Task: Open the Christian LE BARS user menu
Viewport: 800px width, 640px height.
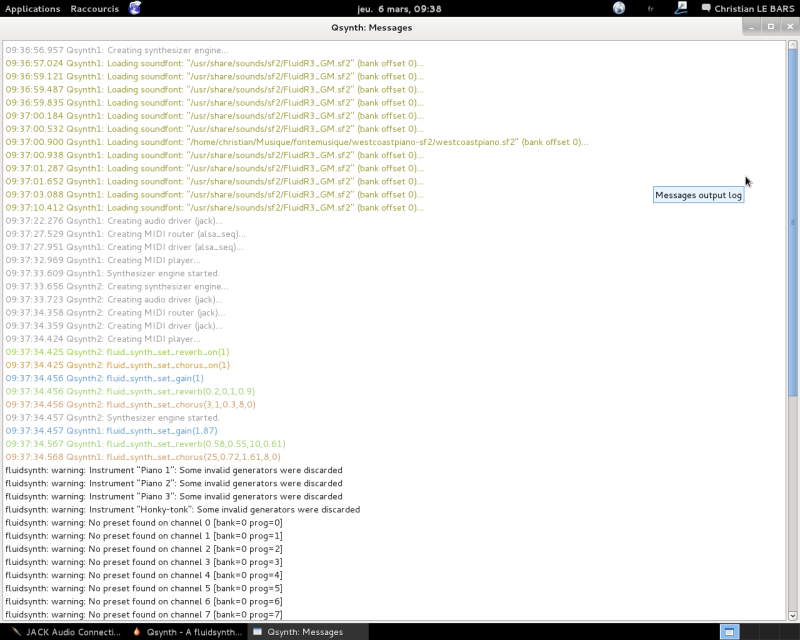Action: (x=754, y=9)
